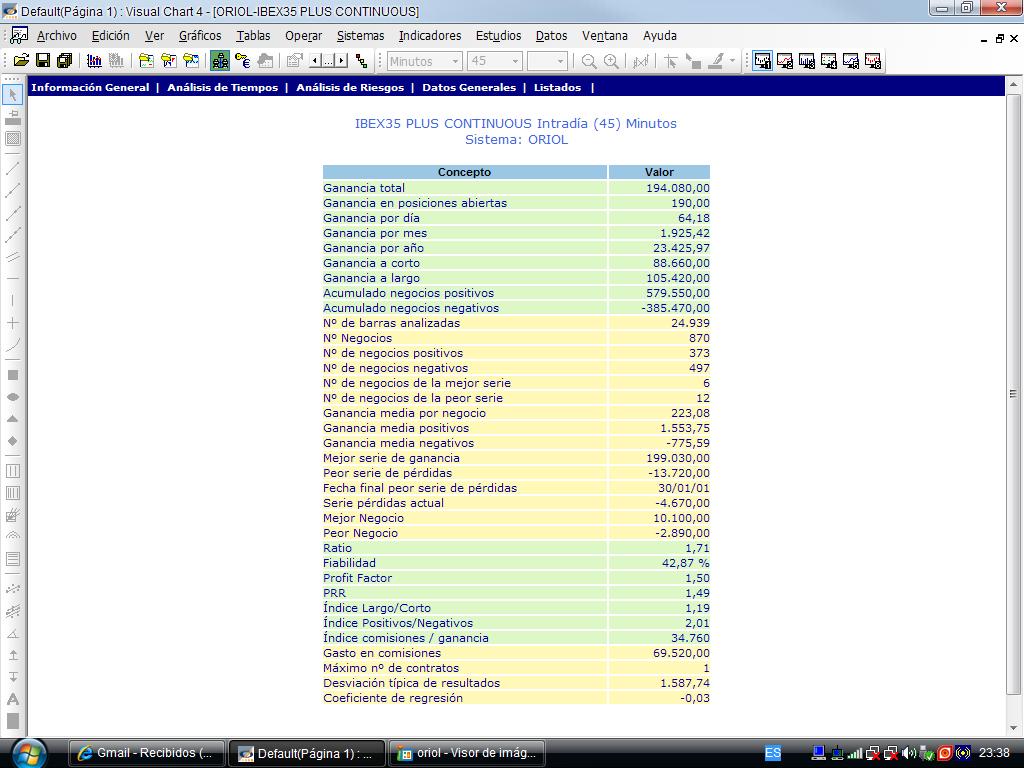
Task: Select the pointer arrow tool in sidebar
Action: point(13,95)
